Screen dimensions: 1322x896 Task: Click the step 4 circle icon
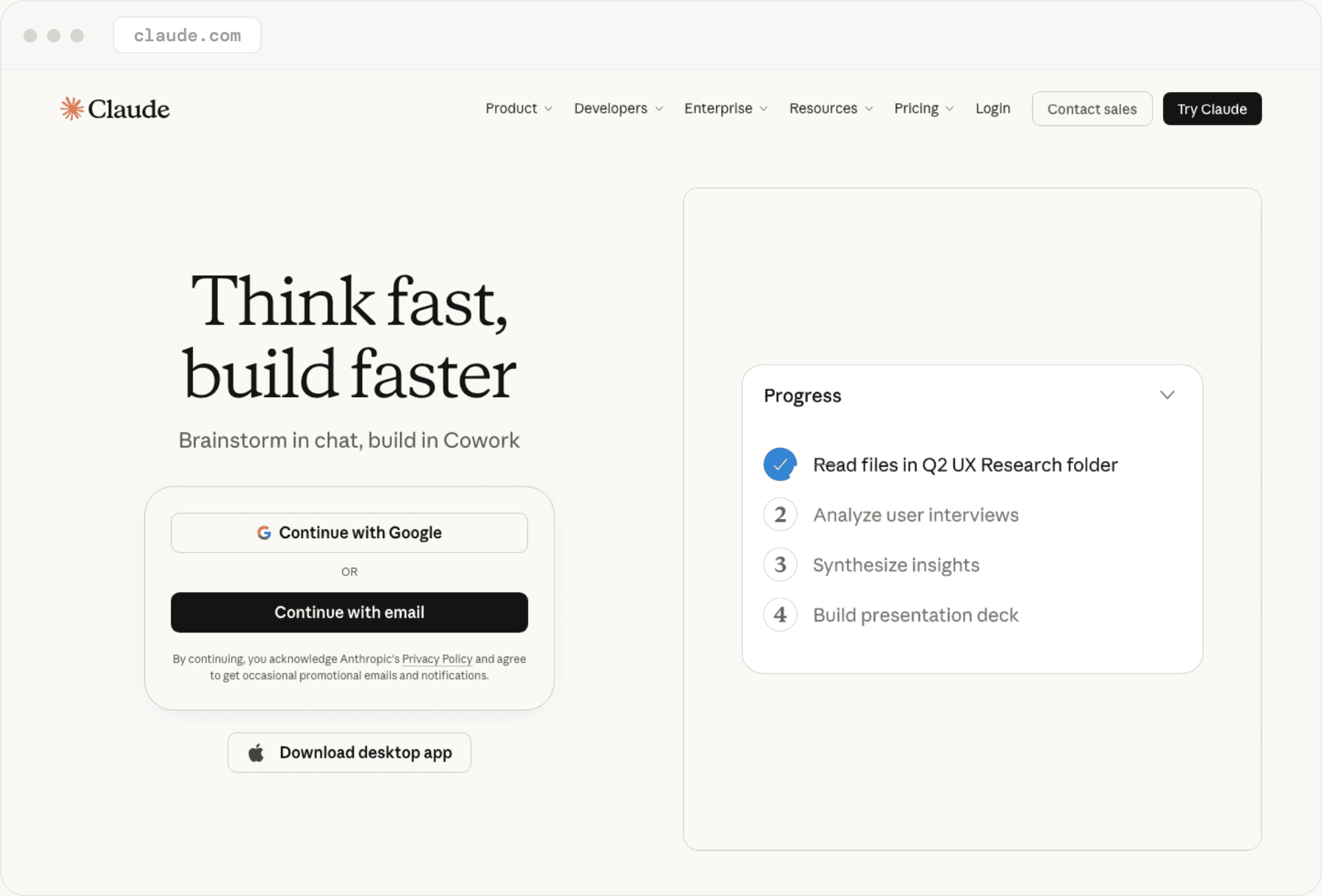pos(780,615)
